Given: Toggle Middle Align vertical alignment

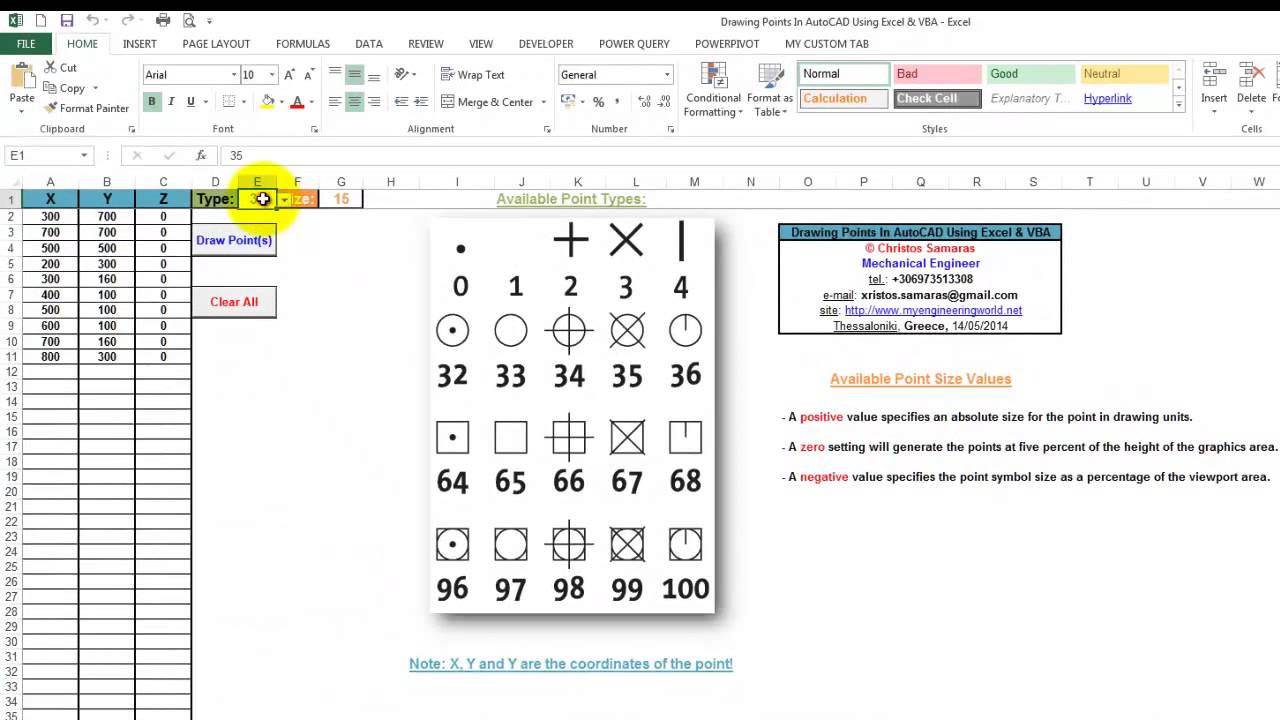Looking at the screenshot, I should pos(354,75).
